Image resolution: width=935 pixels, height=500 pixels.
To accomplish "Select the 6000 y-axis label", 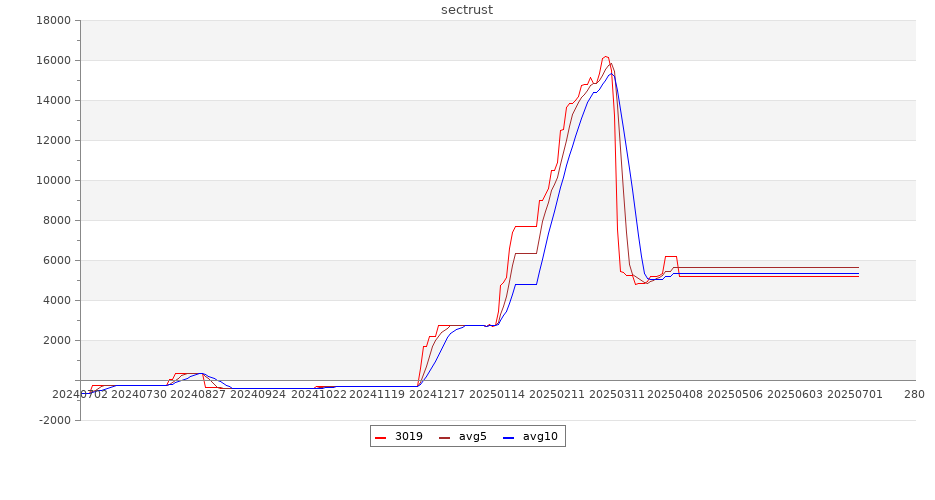I will (x=56, y=261).
